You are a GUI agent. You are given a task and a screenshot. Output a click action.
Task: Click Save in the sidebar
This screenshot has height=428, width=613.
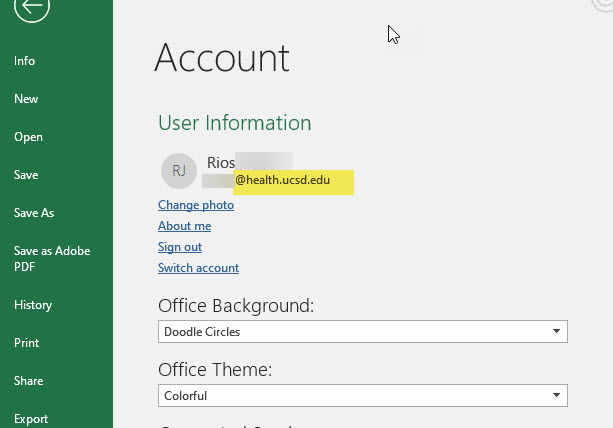point(26,175)
